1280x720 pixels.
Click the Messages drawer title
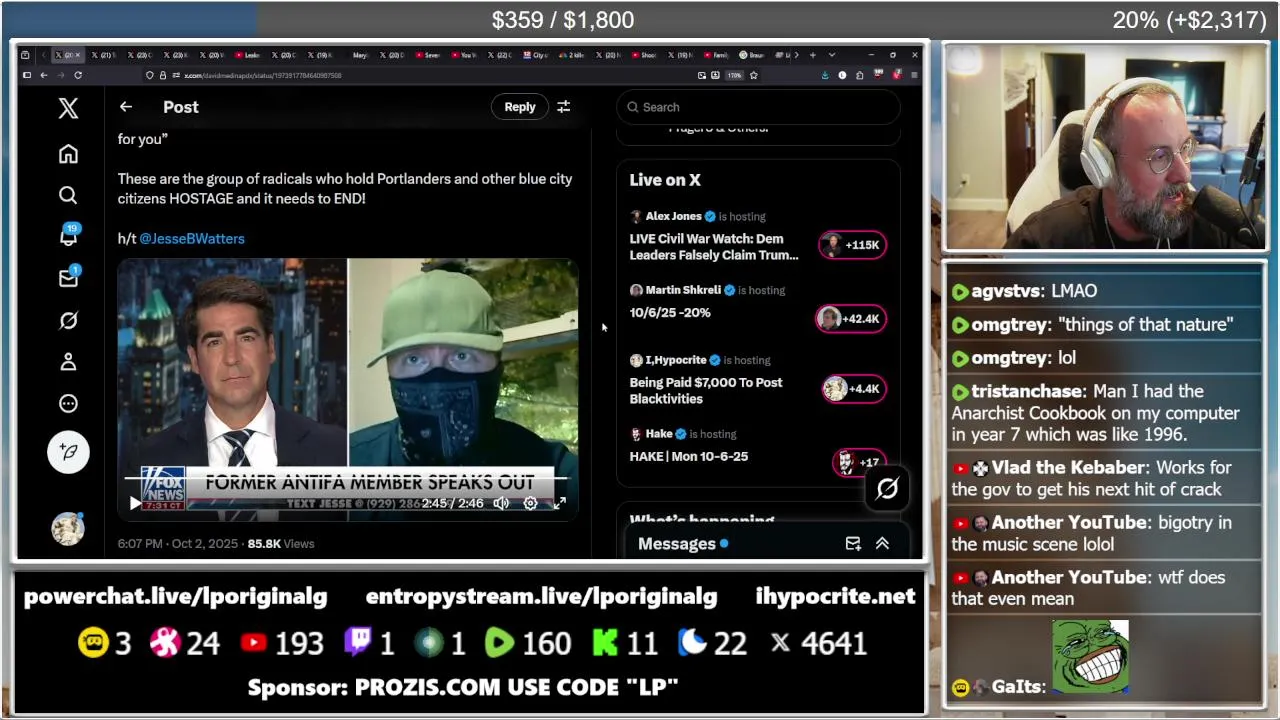point(677,544)
